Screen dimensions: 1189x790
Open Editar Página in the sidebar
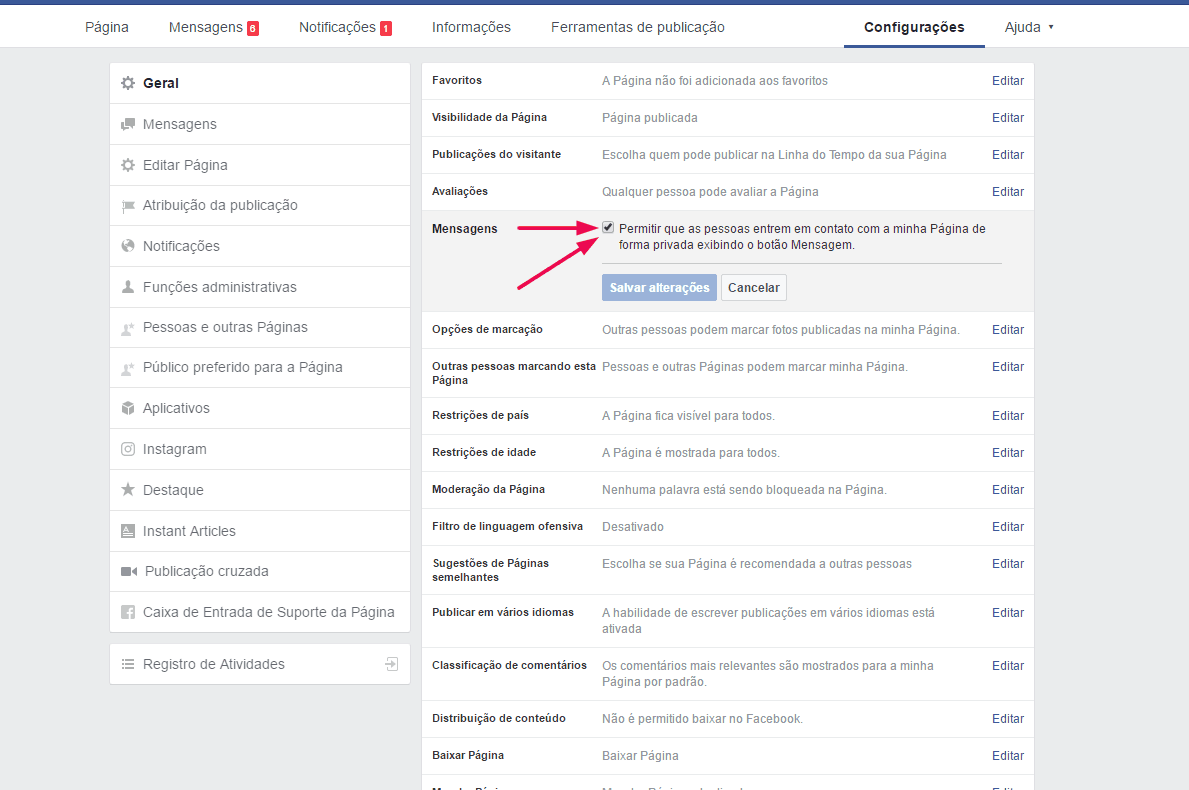pyautogui.click(x=260, y=165)
